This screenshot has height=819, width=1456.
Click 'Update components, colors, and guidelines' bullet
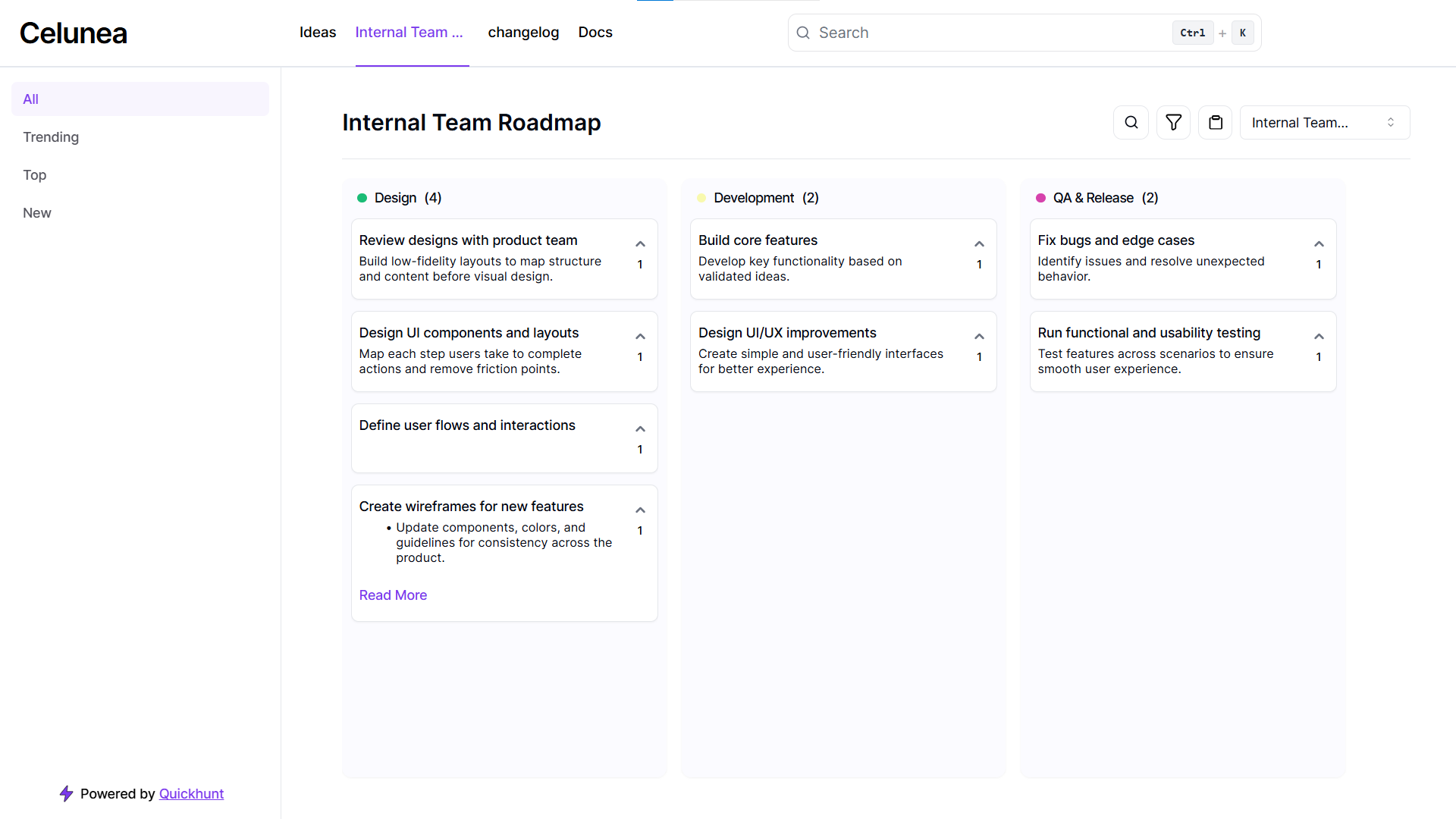pyautogui.click(x=504, y=542)
